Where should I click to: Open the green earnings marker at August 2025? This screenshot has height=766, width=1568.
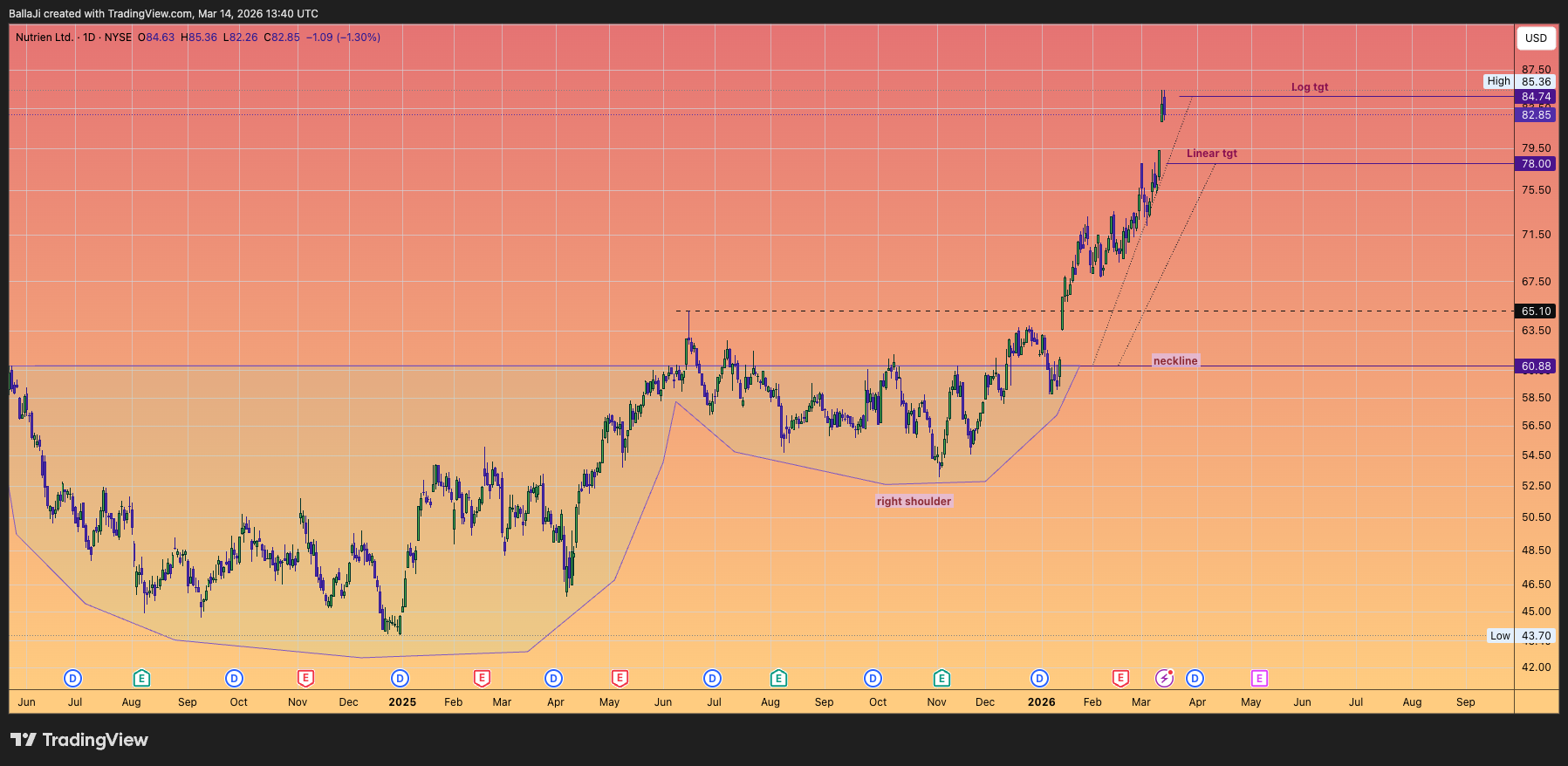coord(778,678)
